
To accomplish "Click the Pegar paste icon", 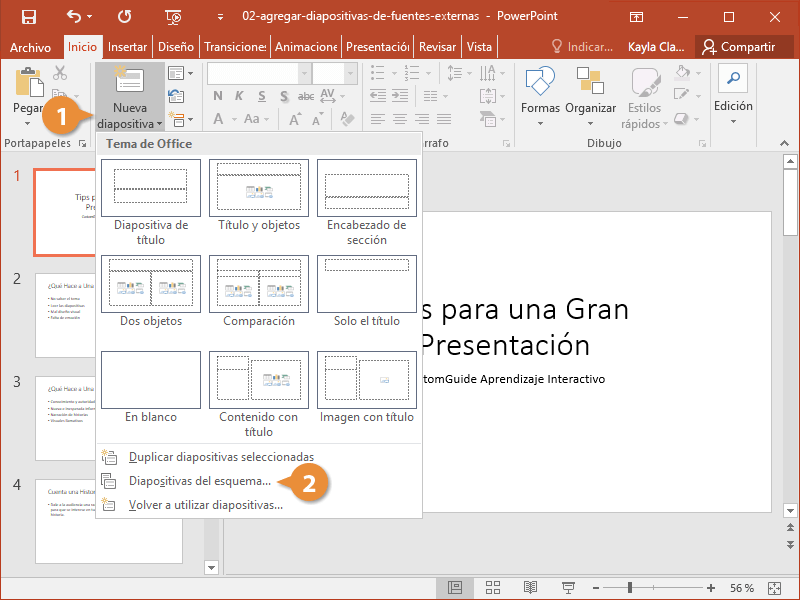I will [x=29, y=82].
